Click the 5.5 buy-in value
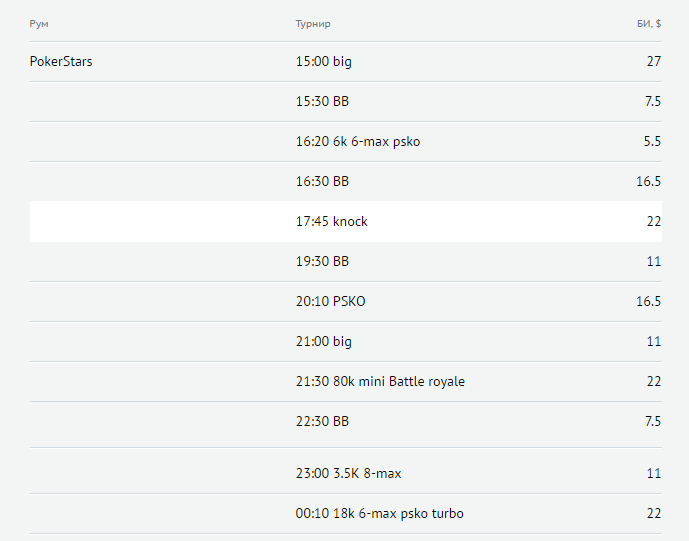 (652, 142)
